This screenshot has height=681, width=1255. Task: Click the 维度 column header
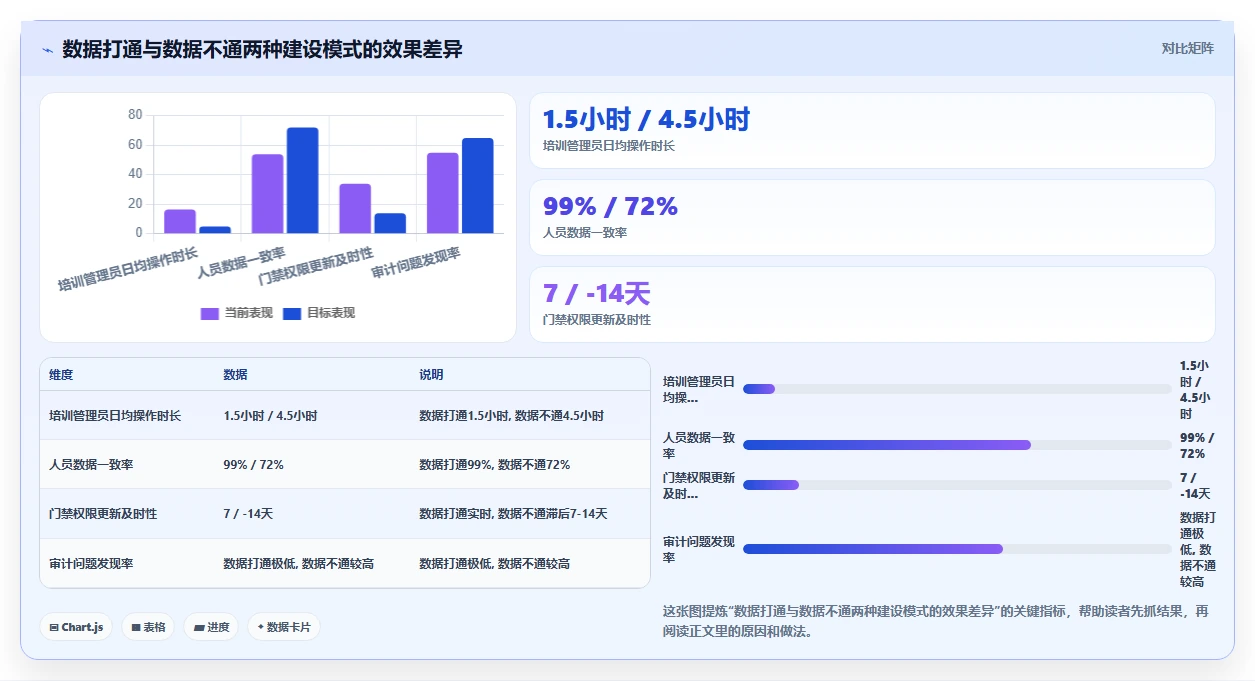point(61,375)
